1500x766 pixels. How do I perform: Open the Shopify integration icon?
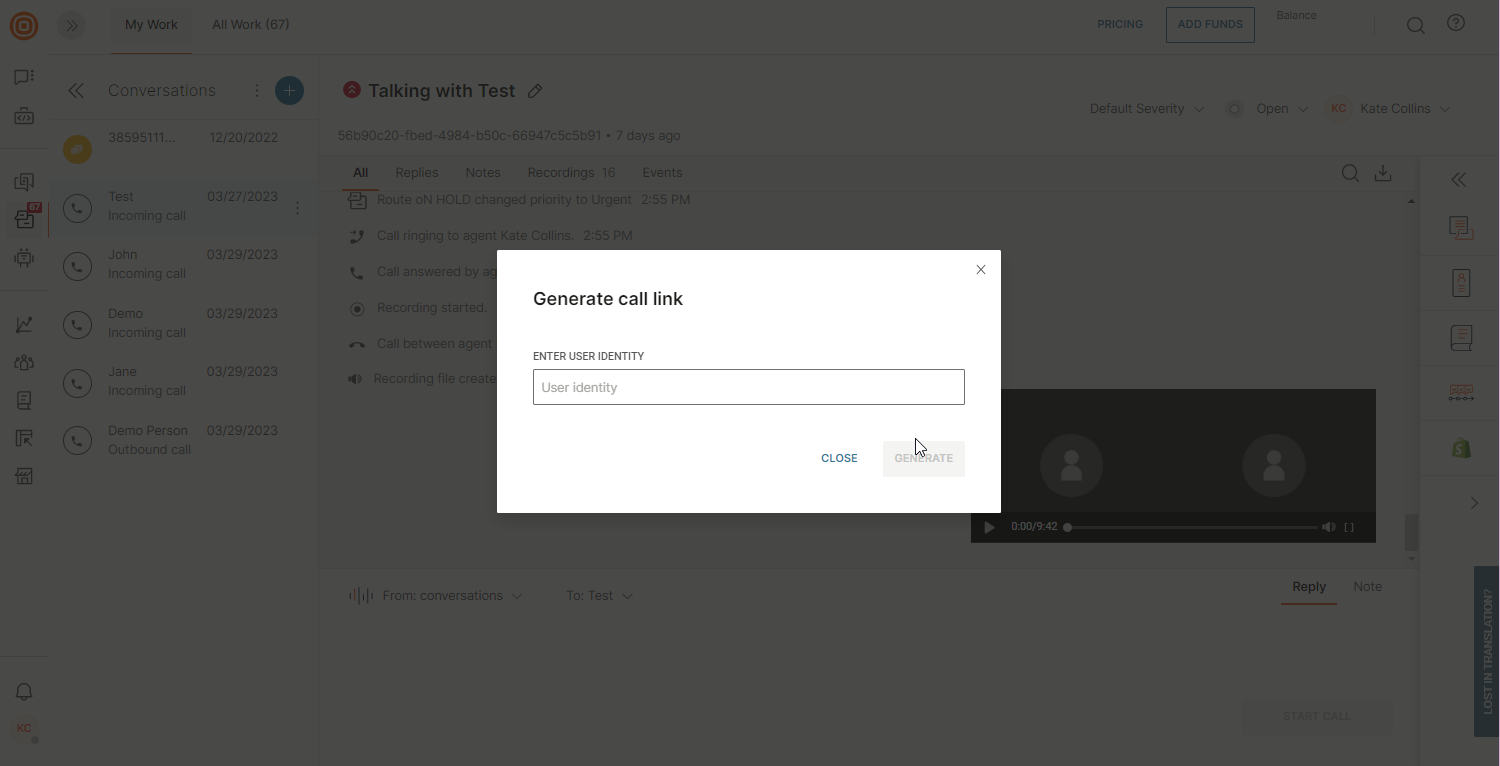(x=1461, y=448)
